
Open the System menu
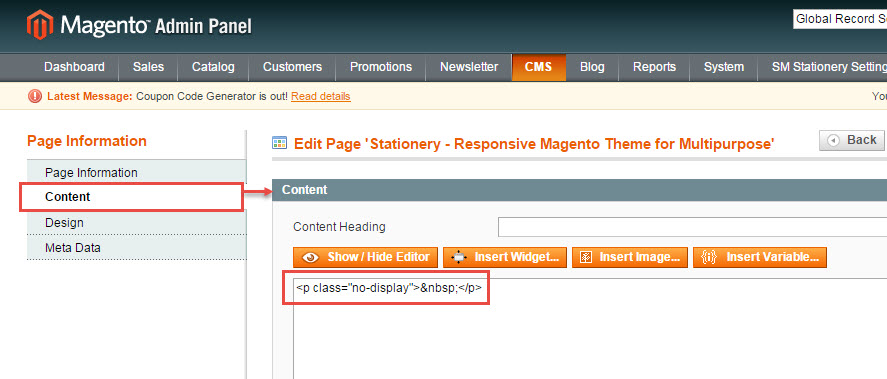tap(724, 67)
